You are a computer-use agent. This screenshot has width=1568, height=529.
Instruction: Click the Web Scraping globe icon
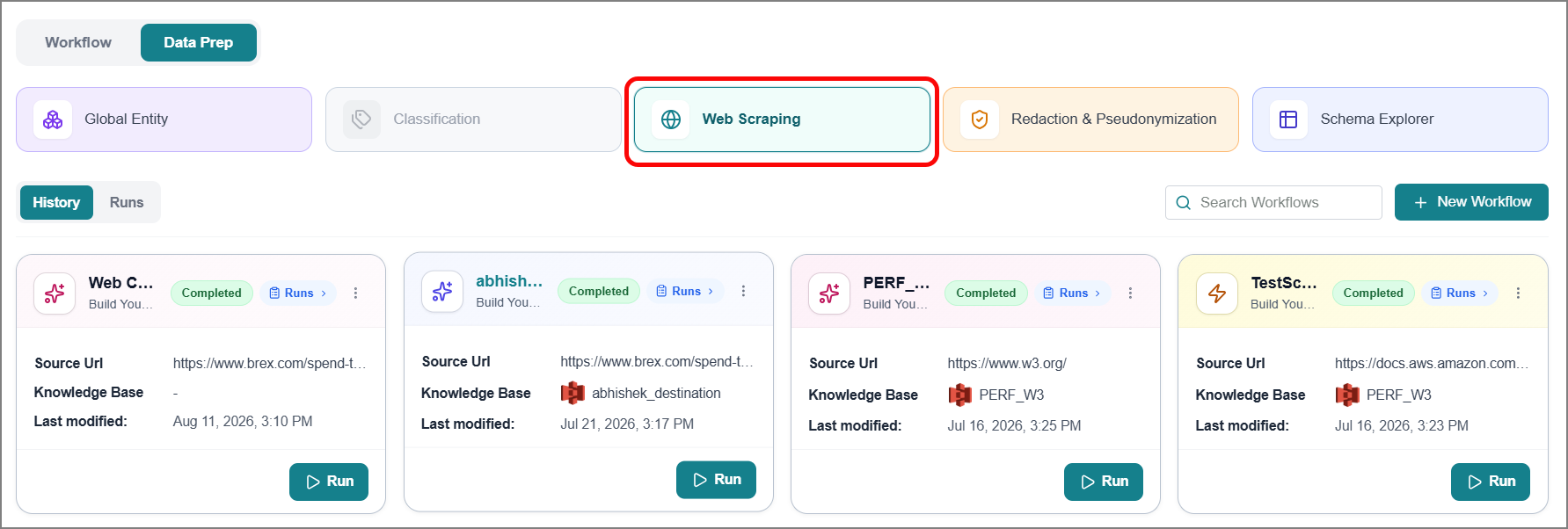[x=671, y=120]
